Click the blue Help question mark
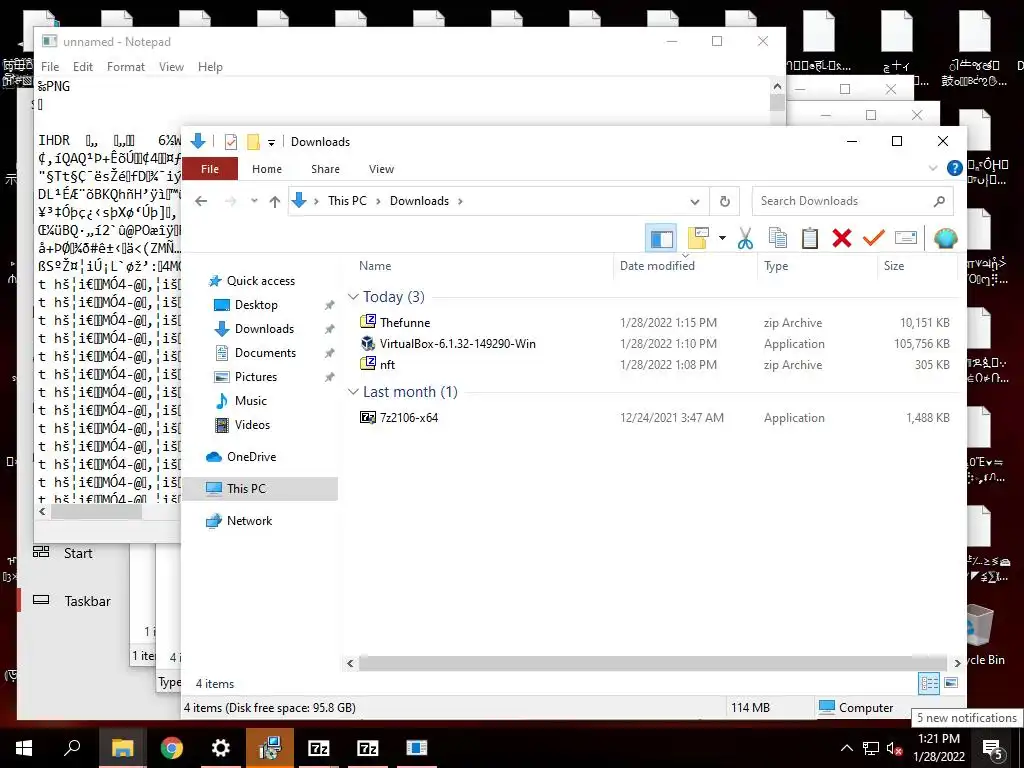Image resolution: width=1024 pixels, height=768 pixels. tap(954, 168)
